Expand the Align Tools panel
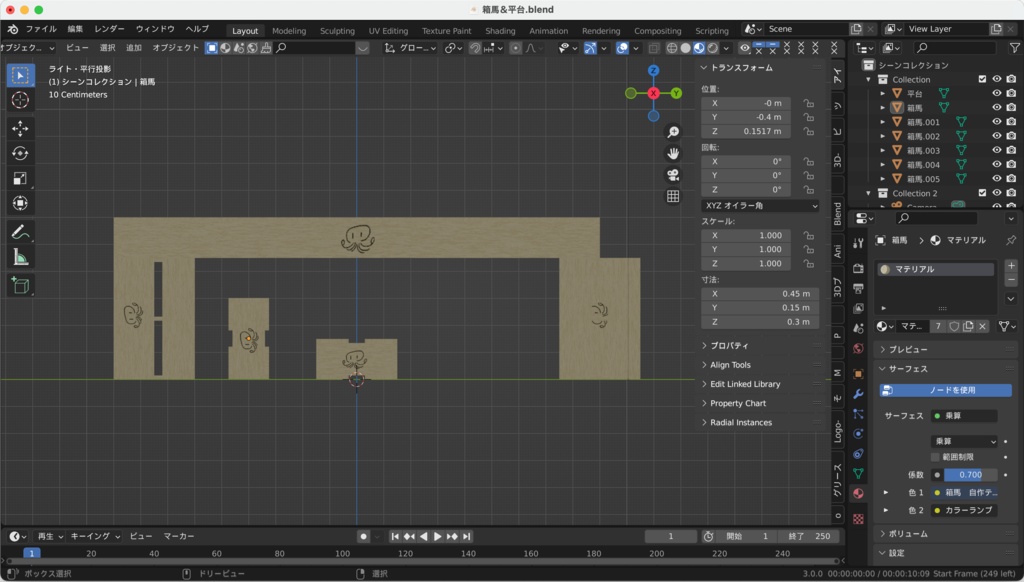 pos(730,365)
